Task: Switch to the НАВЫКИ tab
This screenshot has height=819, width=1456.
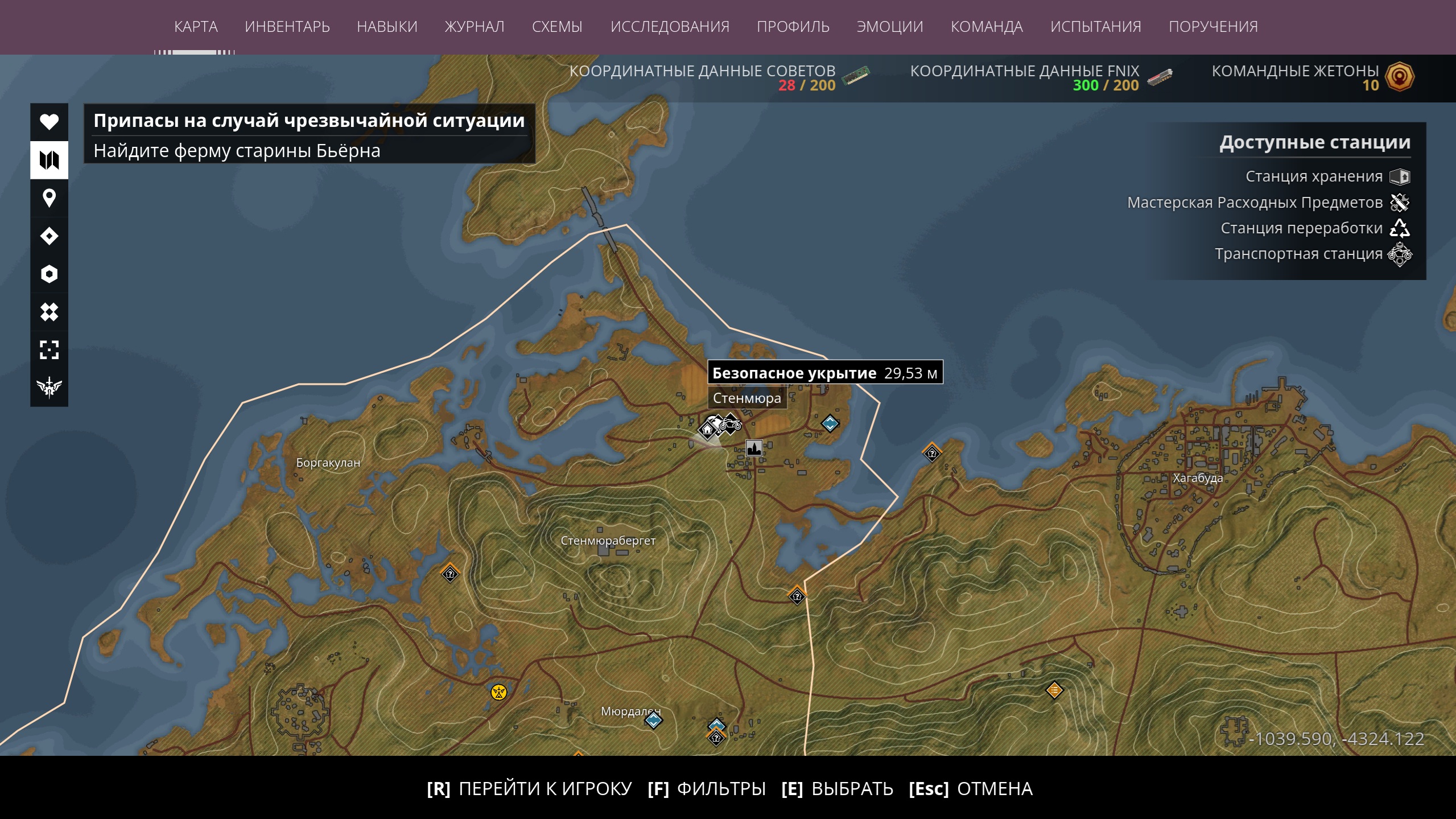Action: tap(387, 27)
